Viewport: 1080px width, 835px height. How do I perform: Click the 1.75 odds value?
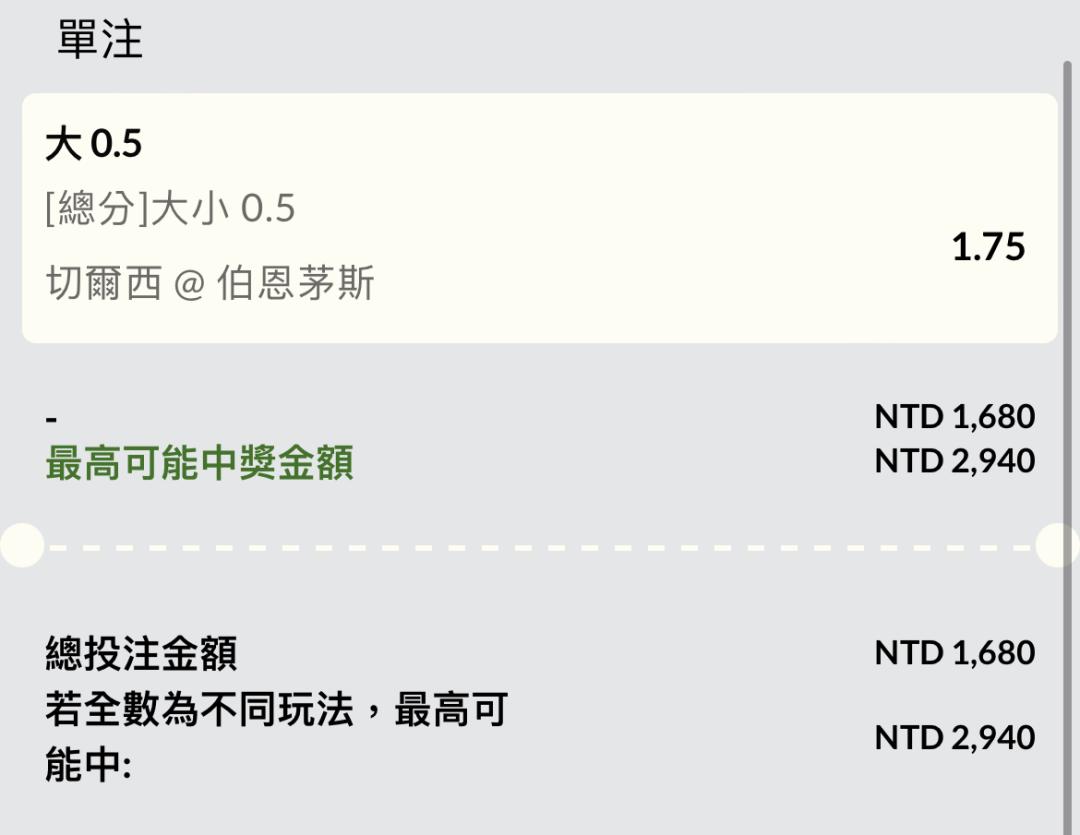pos(988,247)
